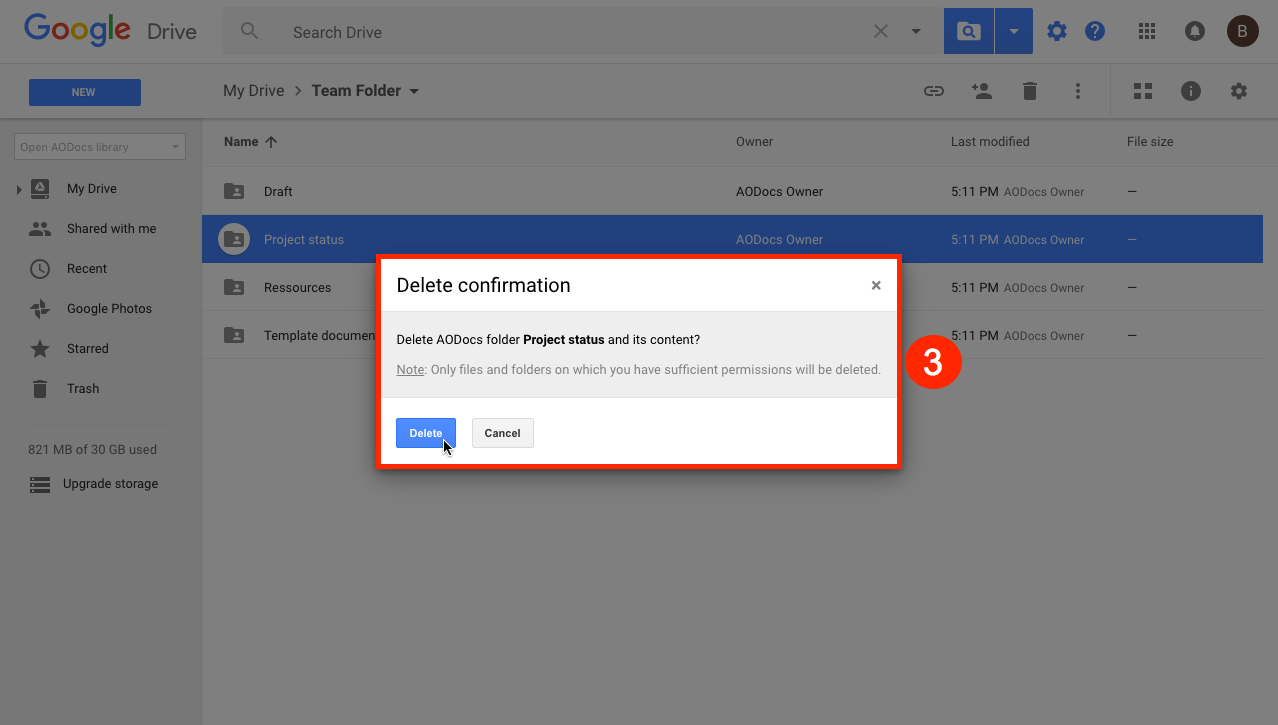Sort by the Name column header
Screen dimensions: 1278x725
click(x=241, y=142)
